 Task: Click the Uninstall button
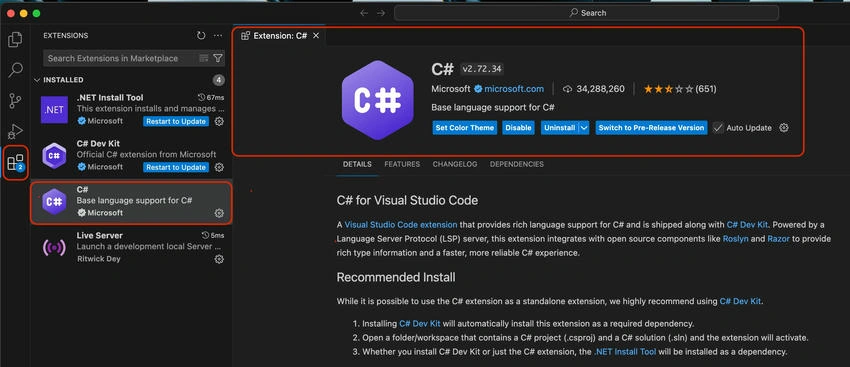[559, 128]
